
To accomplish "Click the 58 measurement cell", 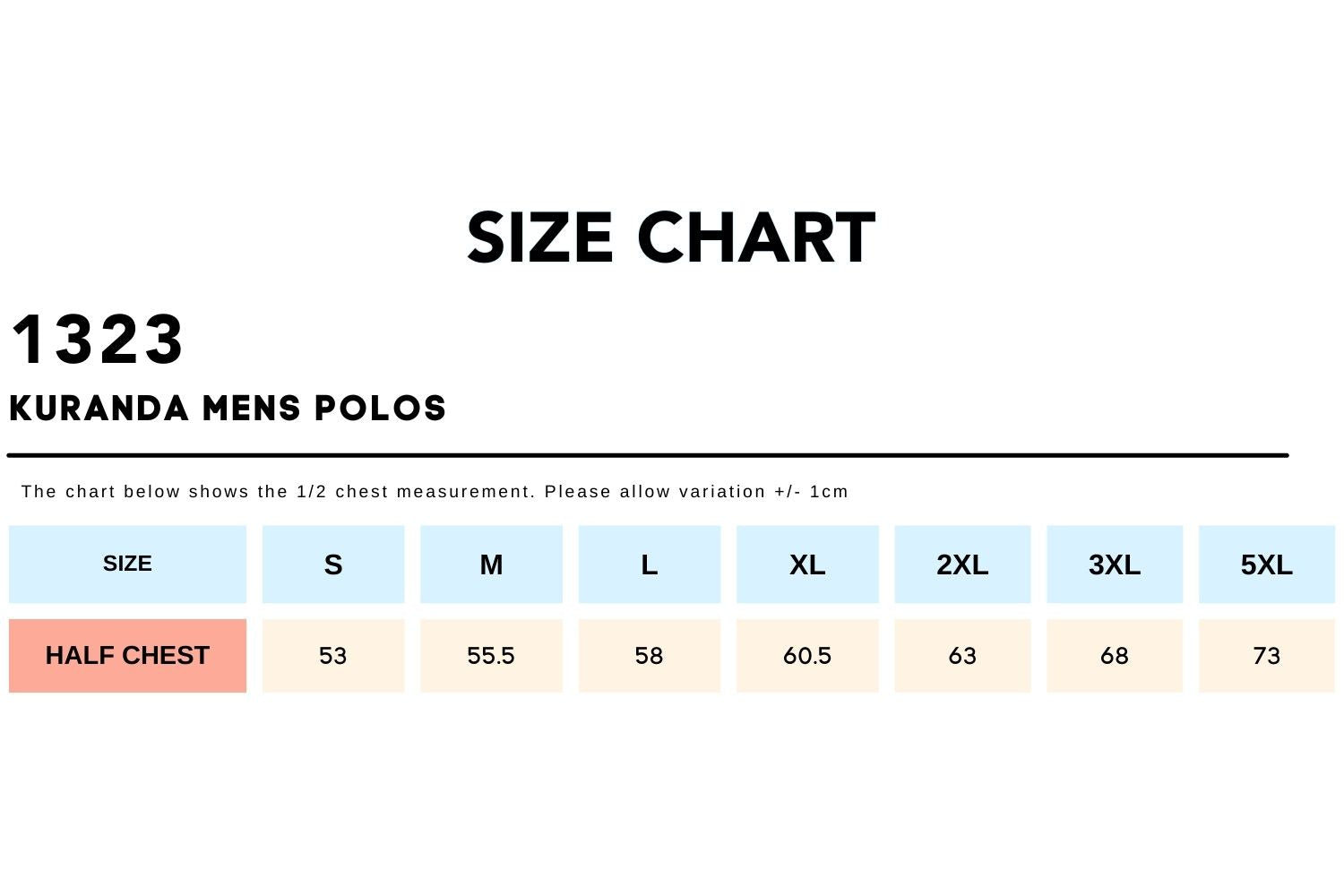I will (x=650, y=656).
